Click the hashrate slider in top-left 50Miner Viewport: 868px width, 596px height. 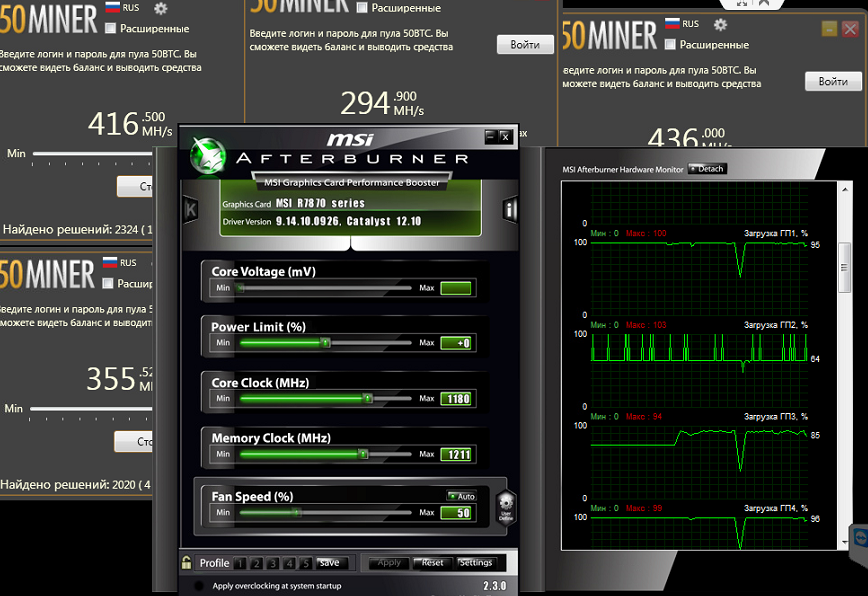92,153
